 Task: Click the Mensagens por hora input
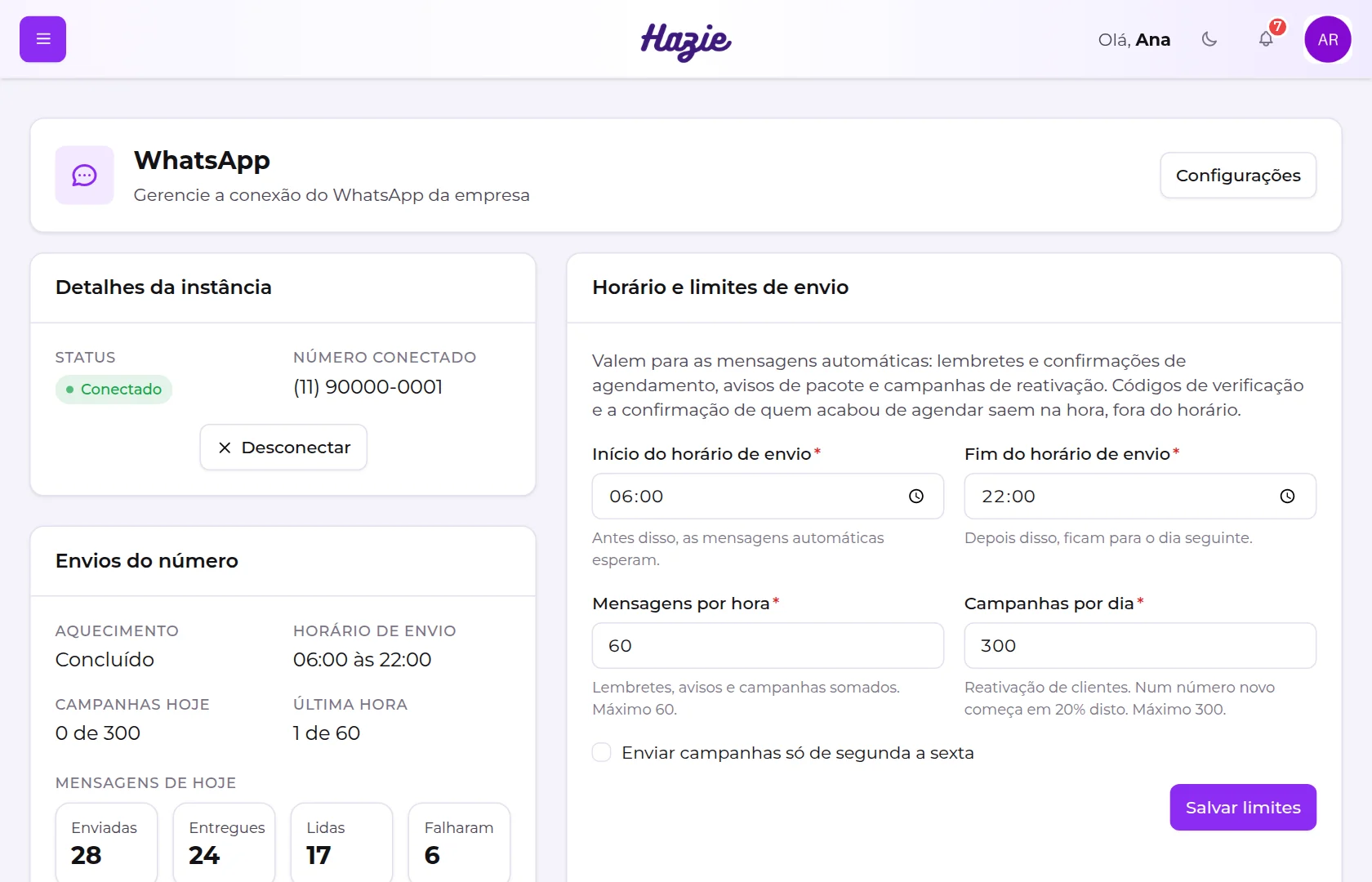768,646
